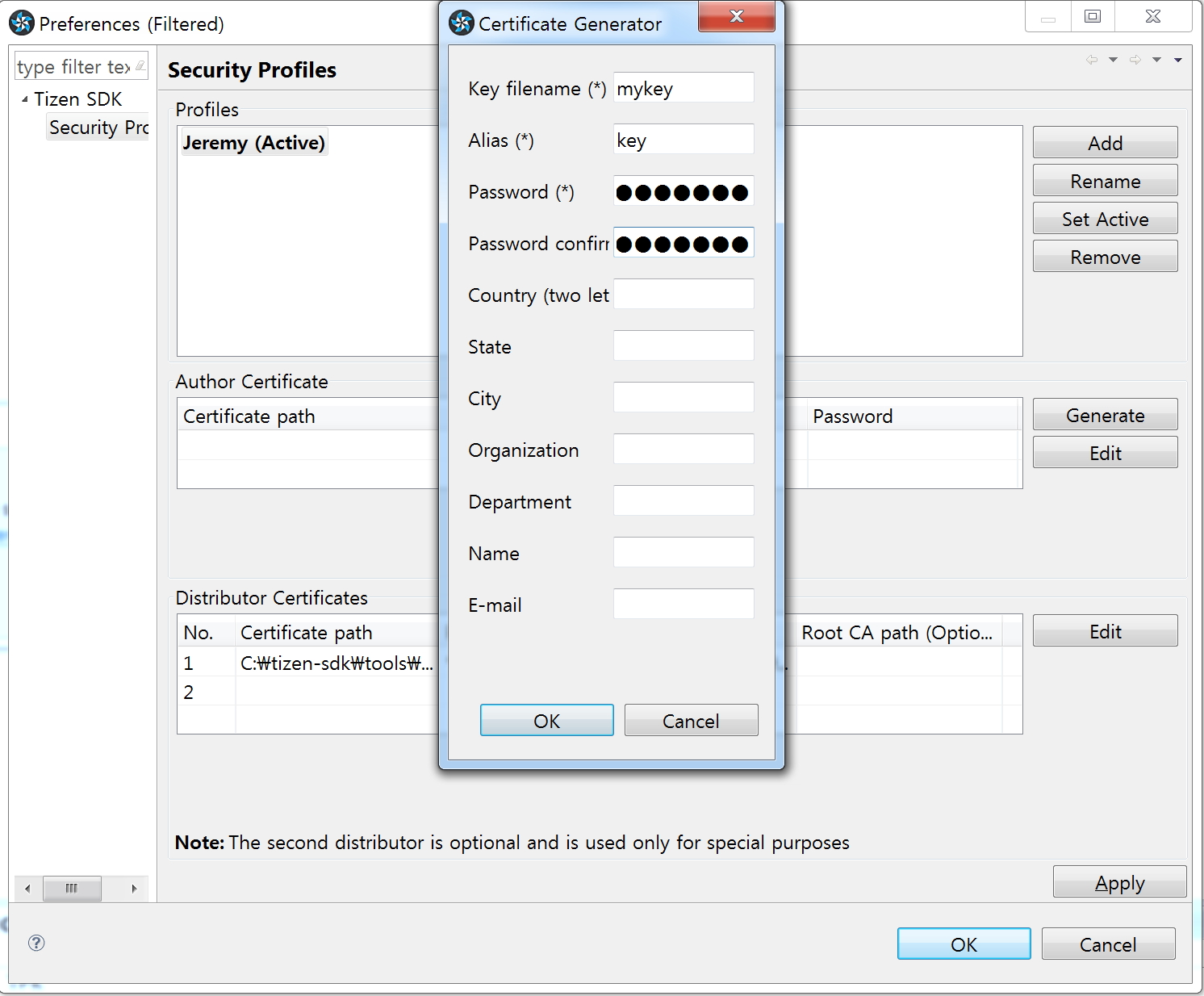
Task: Click the back navigation arrow in Preferences
Action: coord(1092,60)
